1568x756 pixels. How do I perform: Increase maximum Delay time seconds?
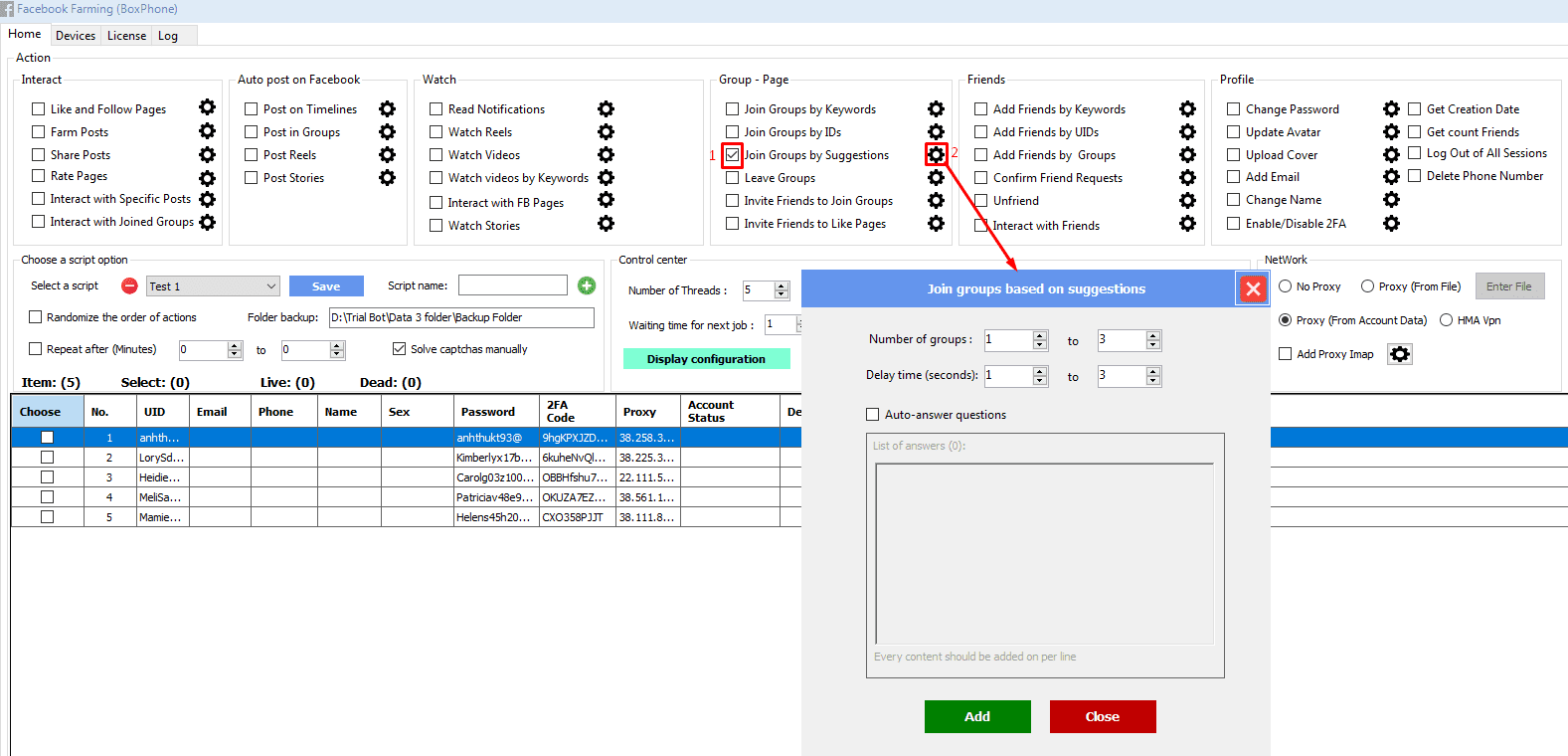(1153, 371)
